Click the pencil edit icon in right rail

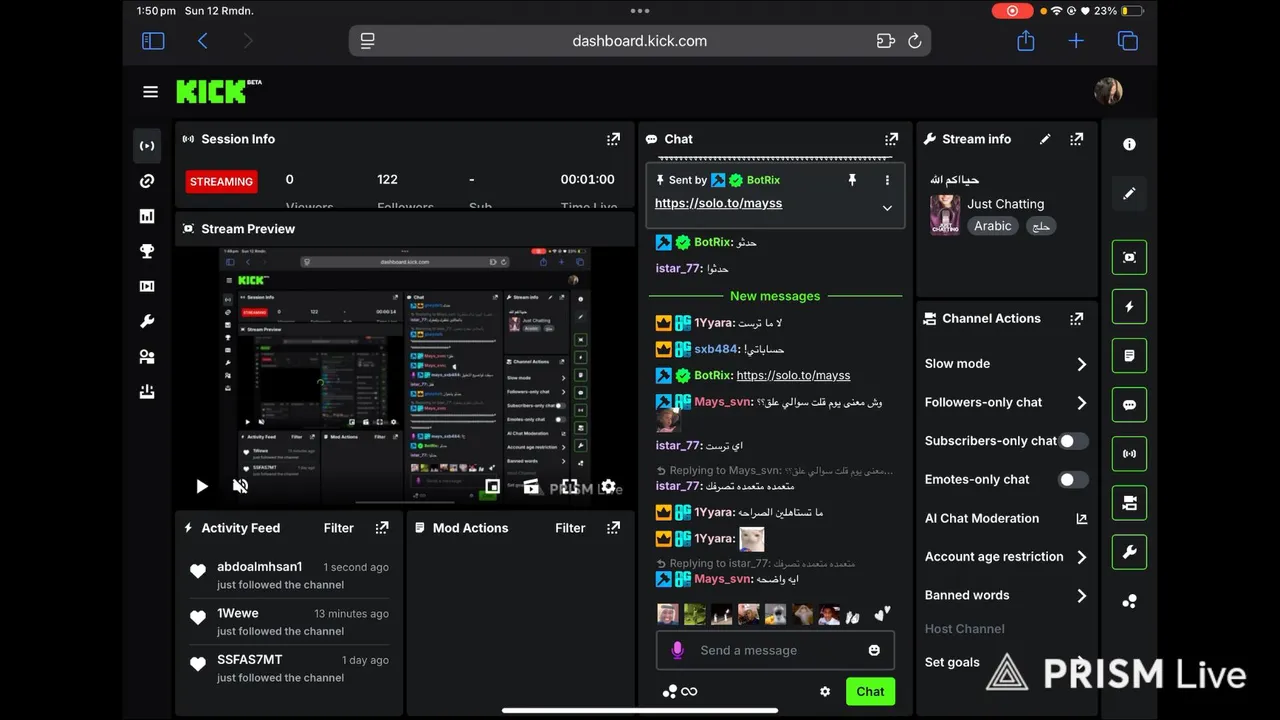point(1129,193)
